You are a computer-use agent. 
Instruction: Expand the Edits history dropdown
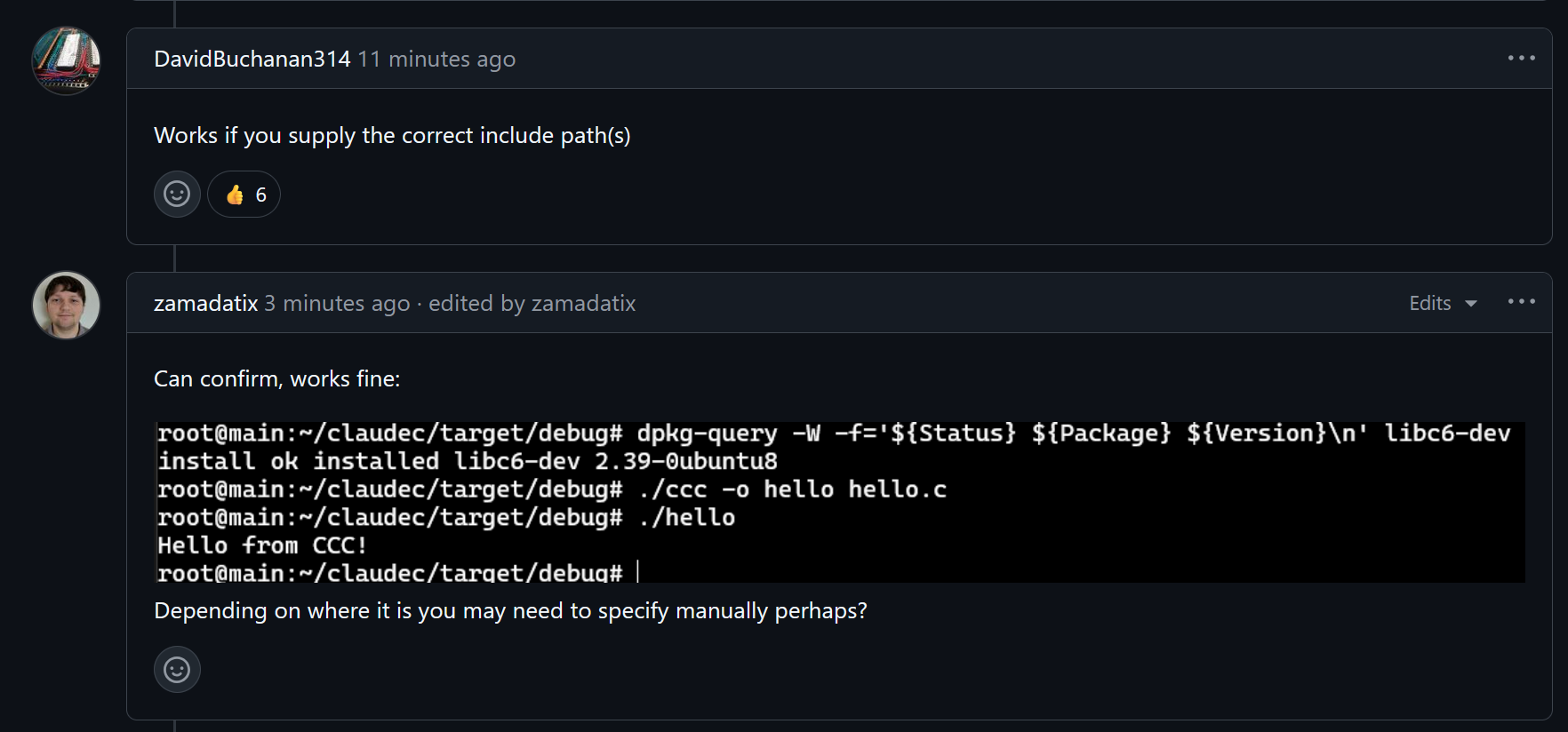[x=1442, y=303]
